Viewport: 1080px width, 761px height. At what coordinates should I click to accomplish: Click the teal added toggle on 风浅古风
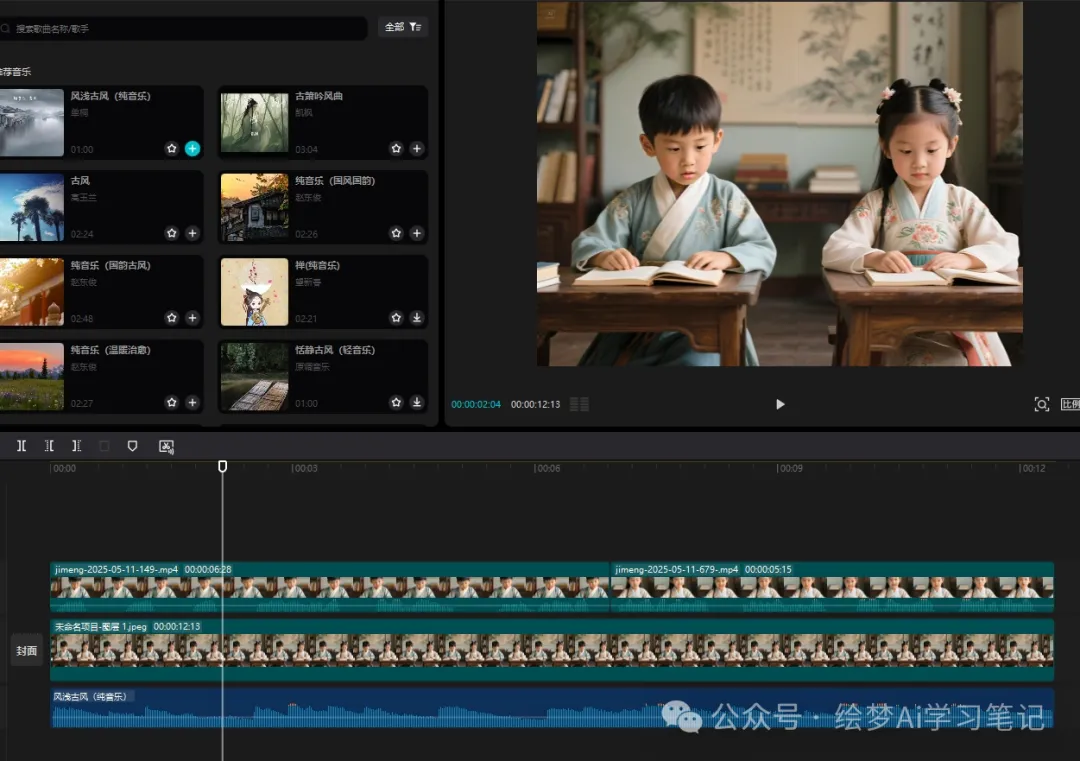(191, 148)
